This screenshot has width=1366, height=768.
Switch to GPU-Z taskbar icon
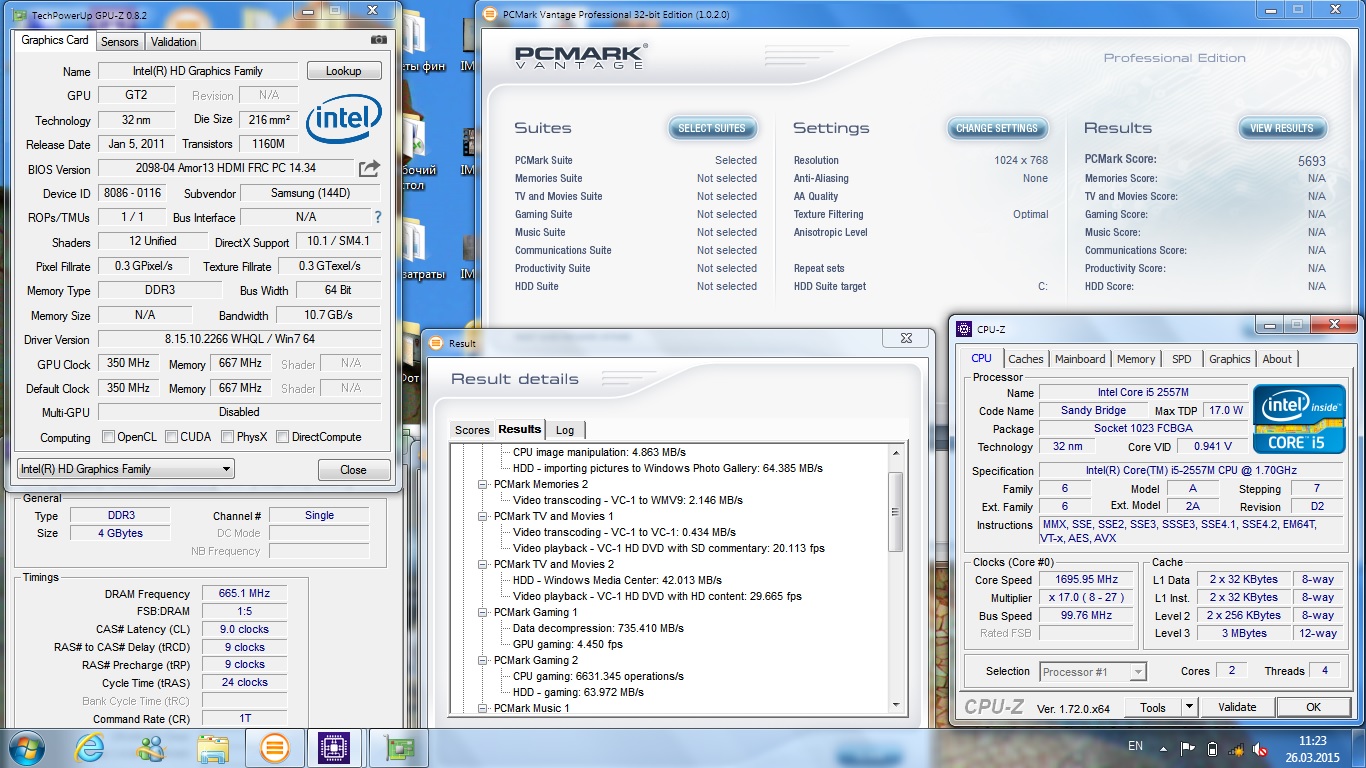[x=400, y=748]
